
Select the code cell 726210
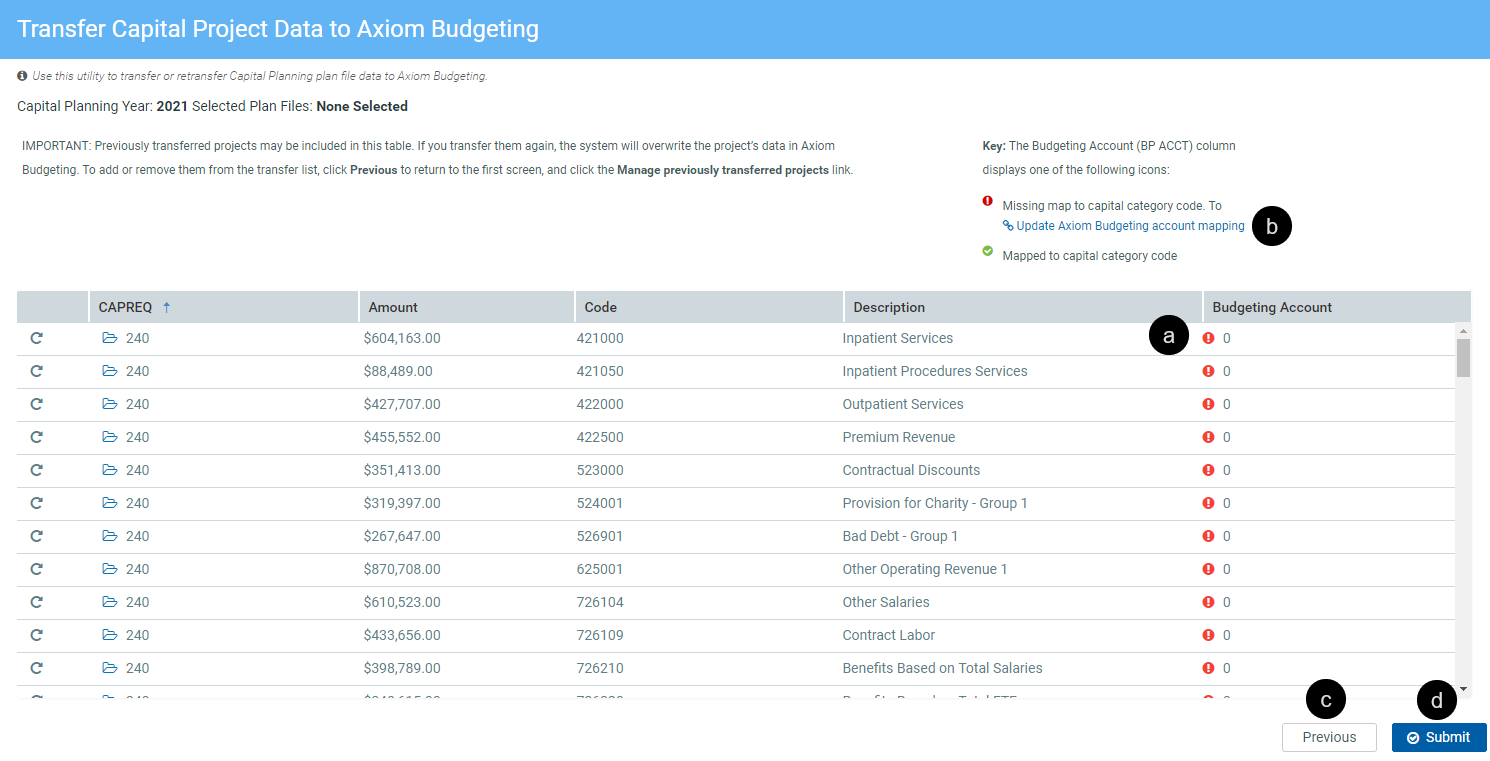[x=600, y=668]
